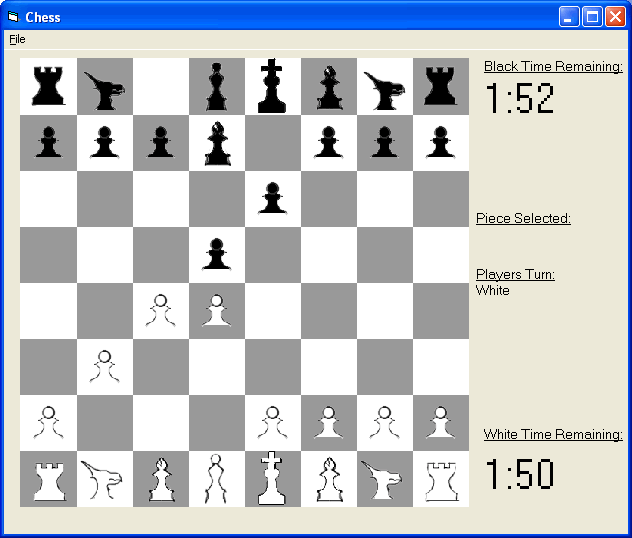Select white rook in bottom-right corner
Screen dimensions: 632x538
(441, 478)
